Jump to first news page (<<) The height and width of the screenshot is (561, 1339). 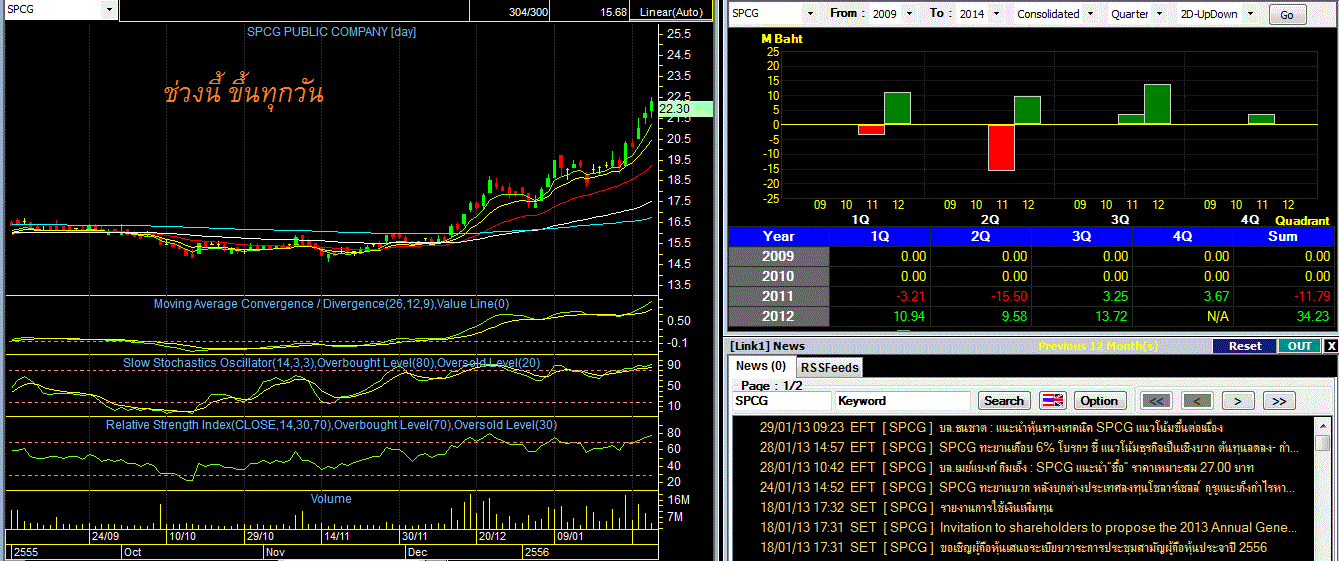coord(1156,400)
